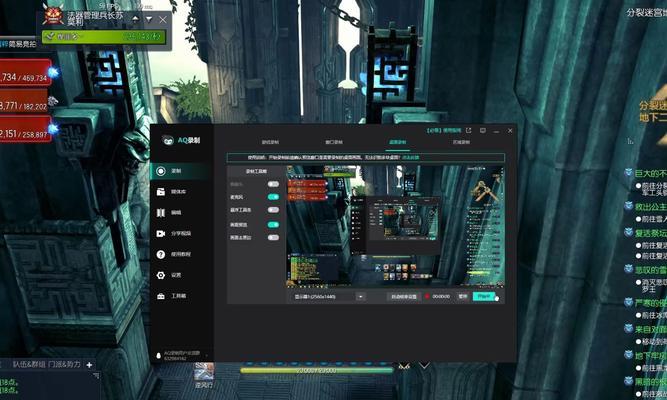Open the 录制 record section in AQ sidebar

click(x=180, y=171)
